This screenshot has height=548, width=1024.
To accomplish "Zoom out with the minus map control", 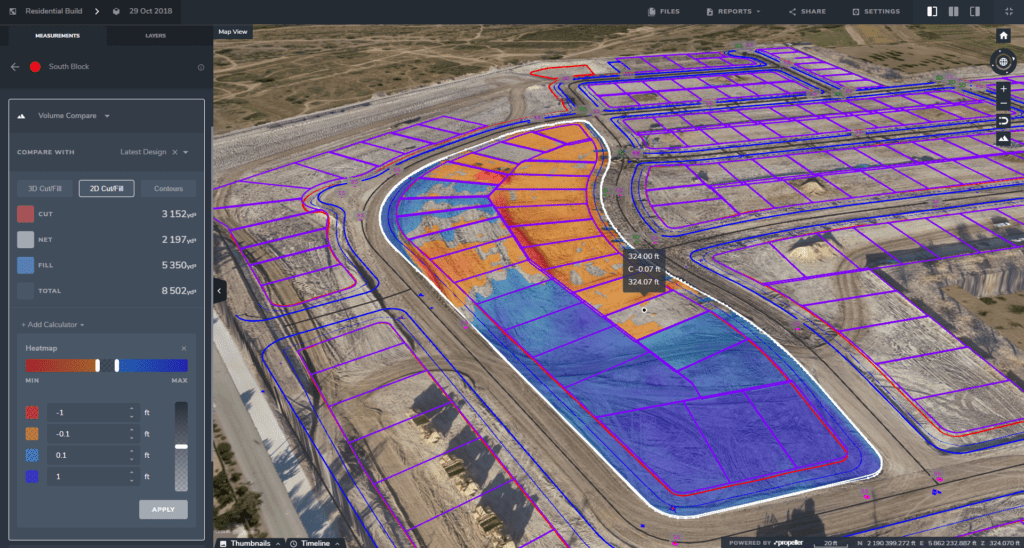I will [x=1003, y=104].
